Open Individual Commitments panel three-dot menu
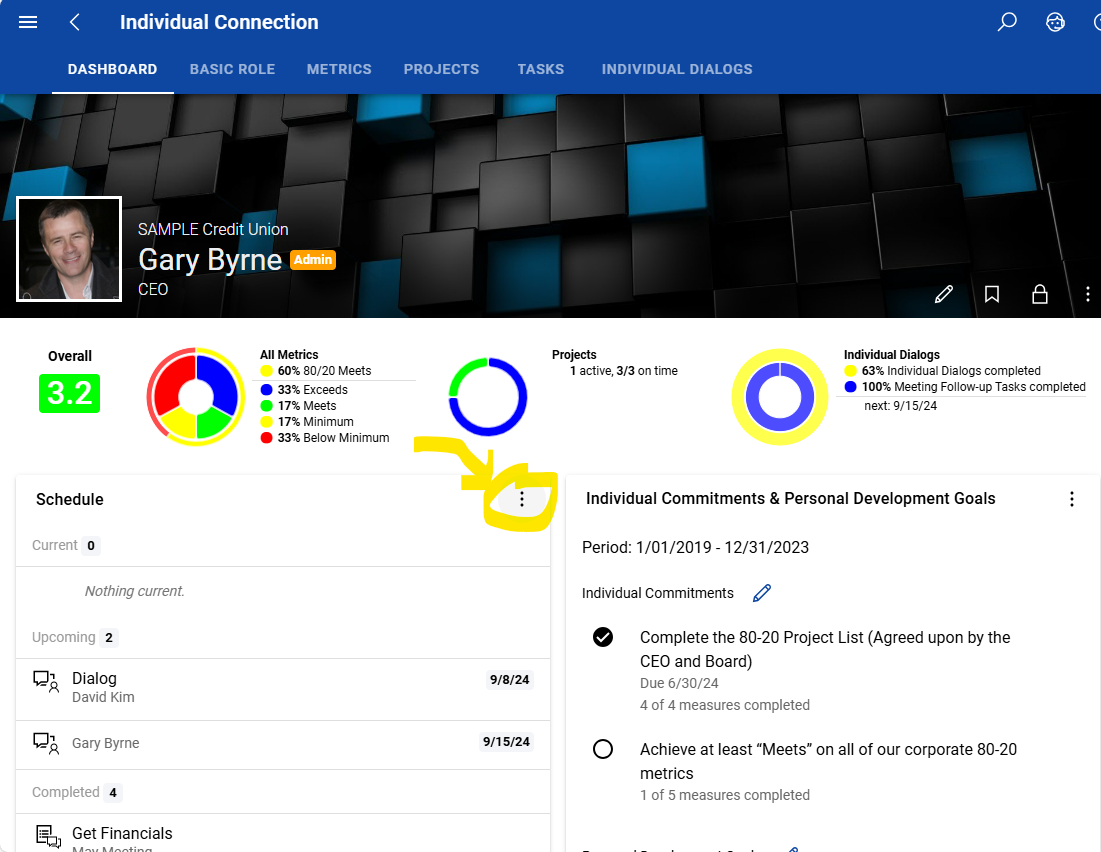Image resolution: width=1101 pixels, height=852 pixels. pos(1072,499)
